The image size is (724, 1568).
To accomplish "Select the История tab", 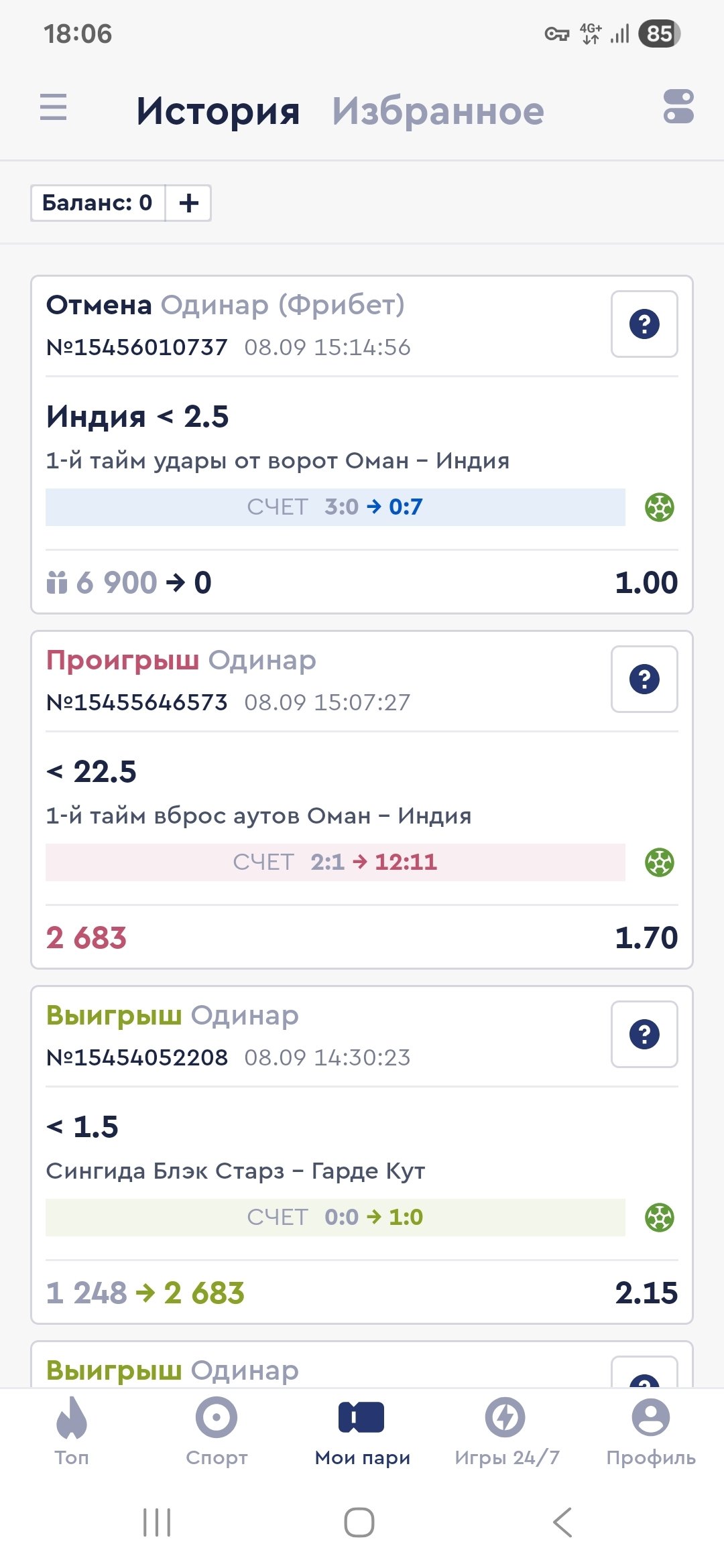I will pos(218,111).
